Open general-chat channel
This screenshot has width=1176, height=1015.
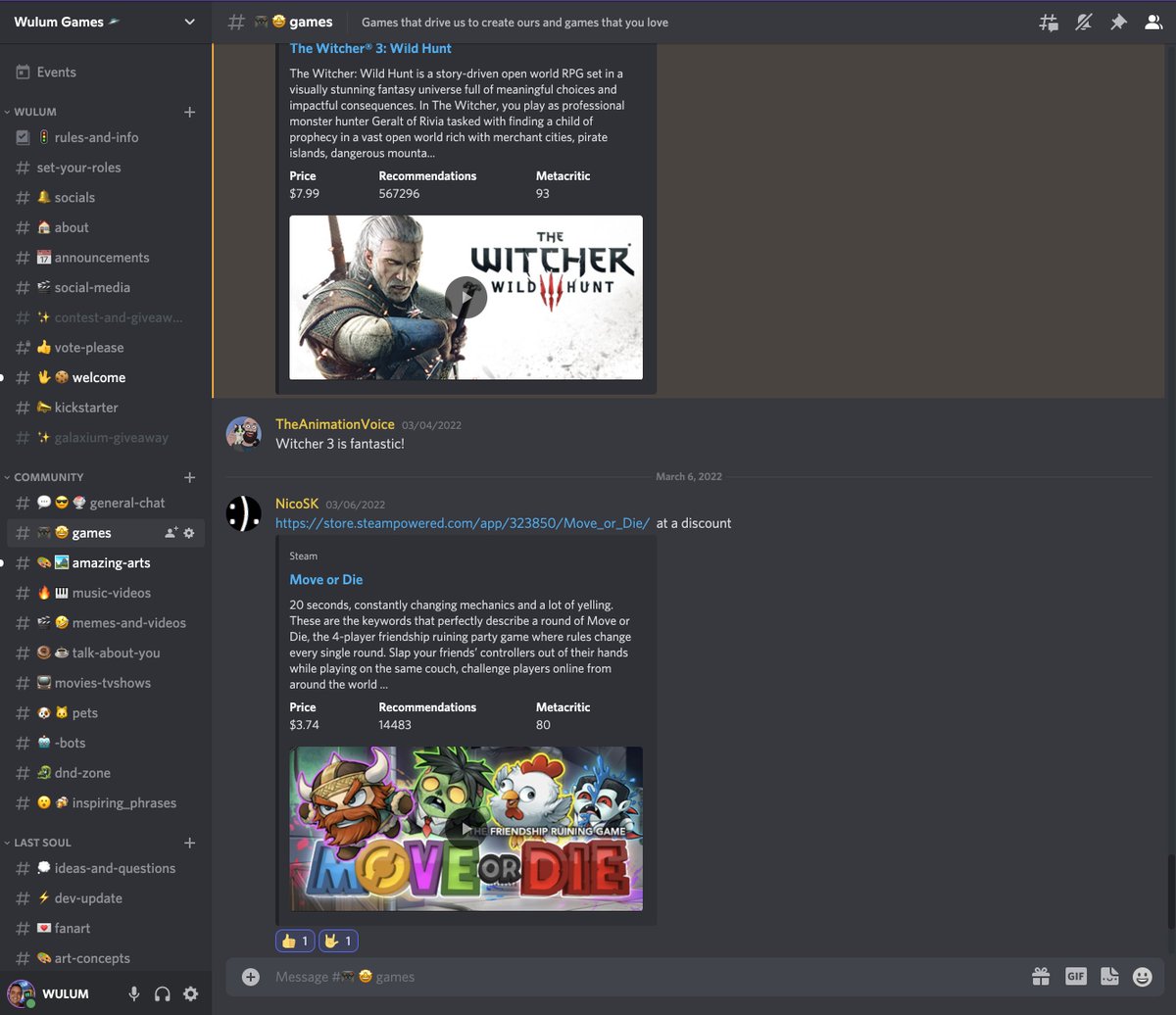(x=106, y=503)
